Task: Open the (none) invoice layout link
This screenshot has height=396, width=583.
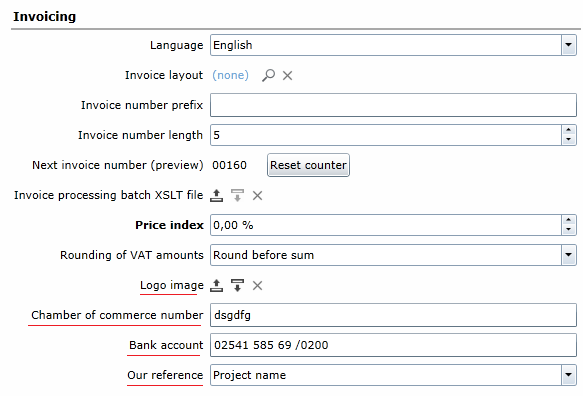Action: 231,75
